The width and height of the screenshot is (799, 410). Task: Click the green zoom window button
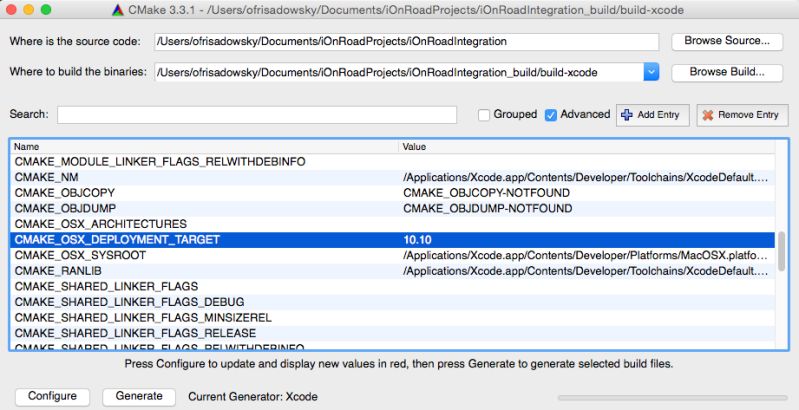(46, 10)
